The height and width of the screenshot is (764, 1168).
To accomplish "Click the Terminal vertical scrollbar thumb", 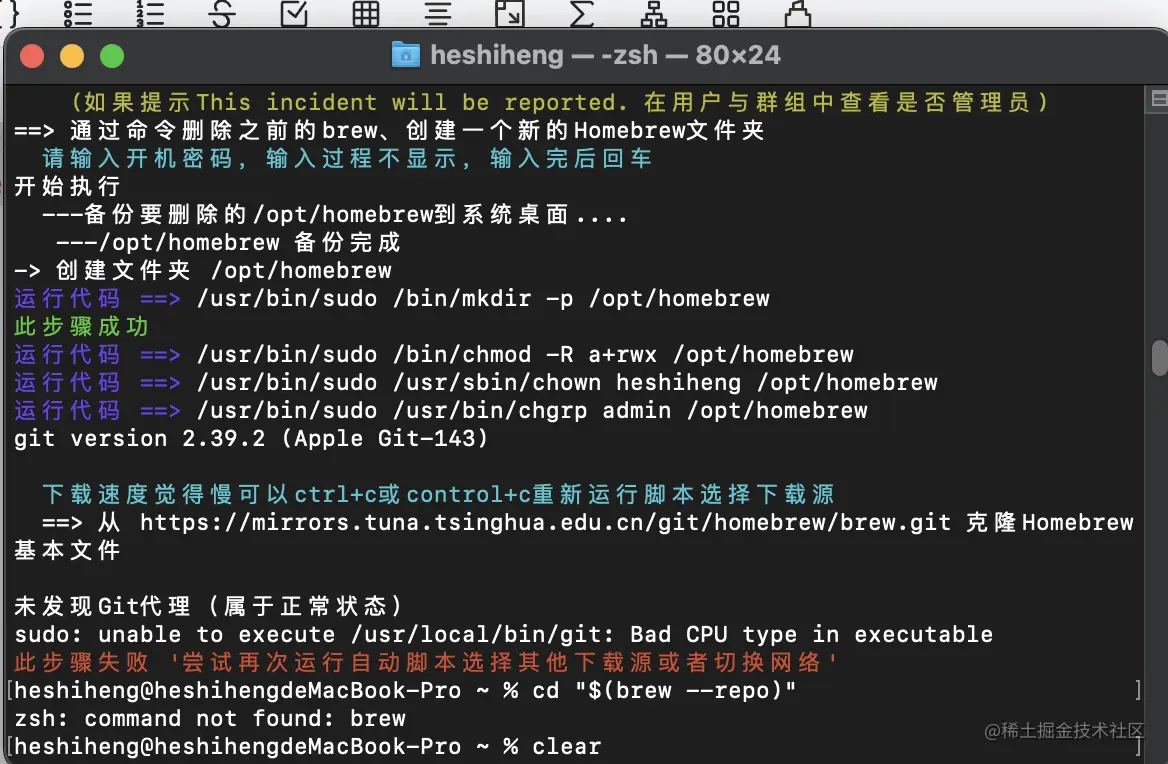I will click(x=1159, y=357).
